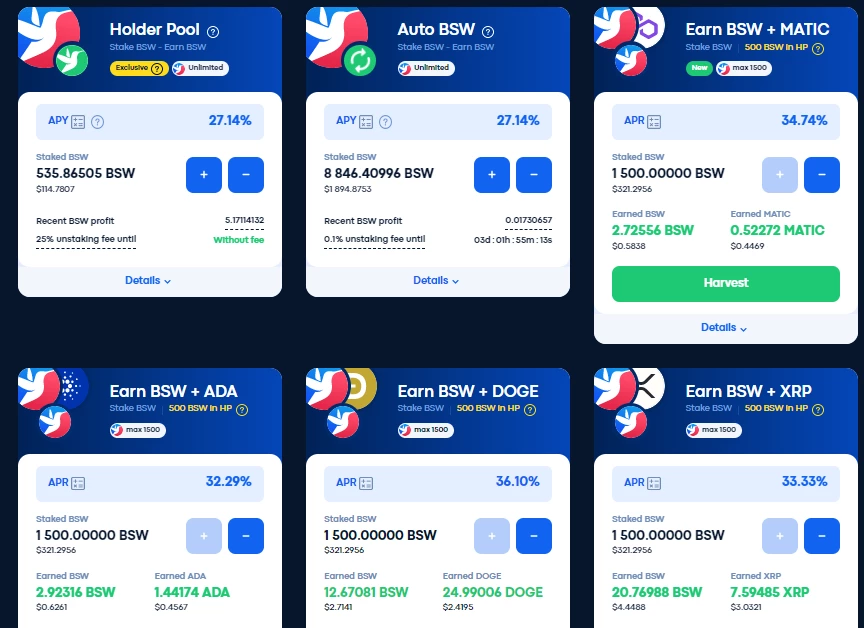Click the question mark next to Holder Pool APY
864x628 pixels.
click(x=98, y=122)
